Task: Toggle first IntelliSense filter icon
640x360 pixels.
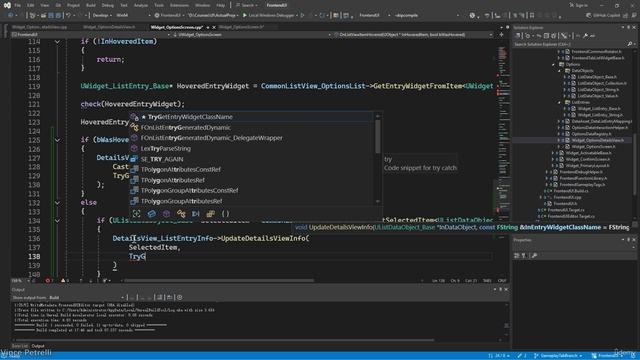Action: (x=137, y=213)
